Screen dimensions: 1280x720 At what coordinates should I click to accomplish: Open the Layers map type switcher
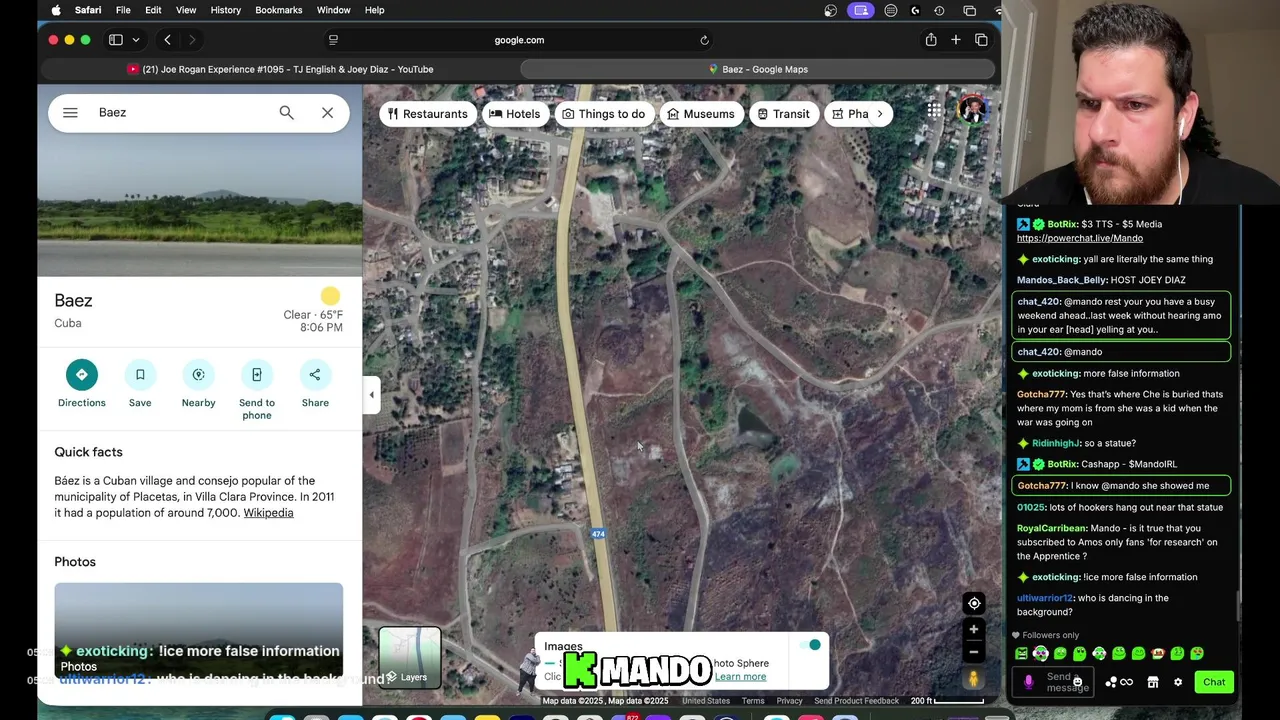[410, 658]
